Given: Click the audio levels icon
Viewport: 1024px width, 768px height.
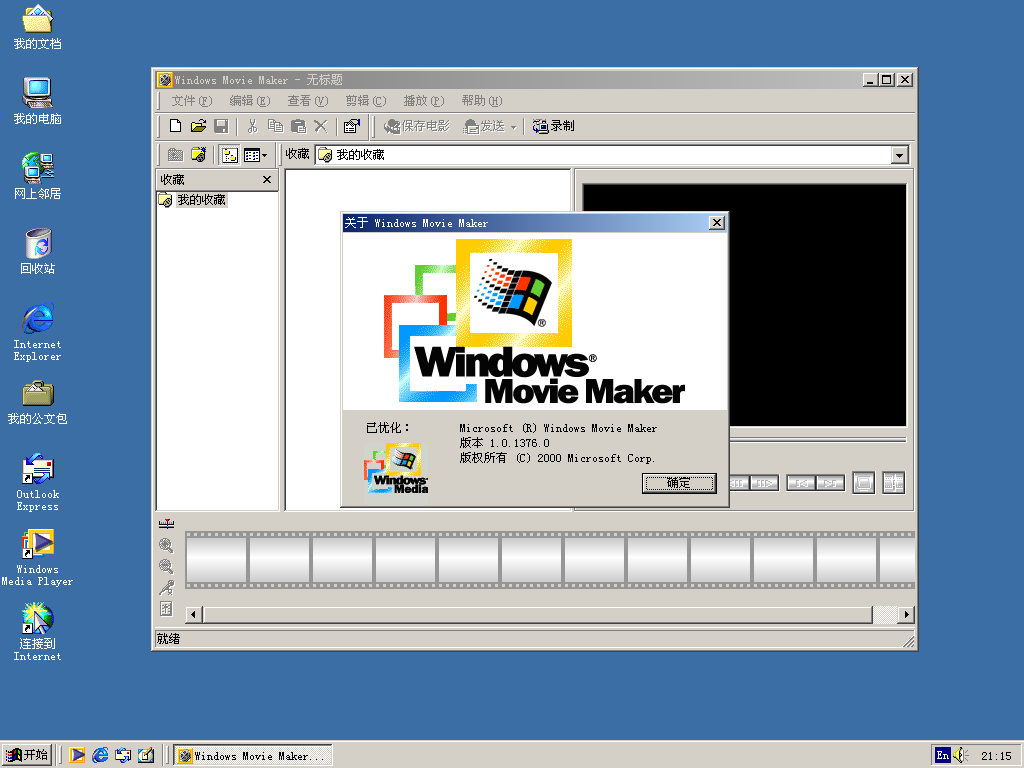Looking at the screenshot, I should tap(167, 609).
